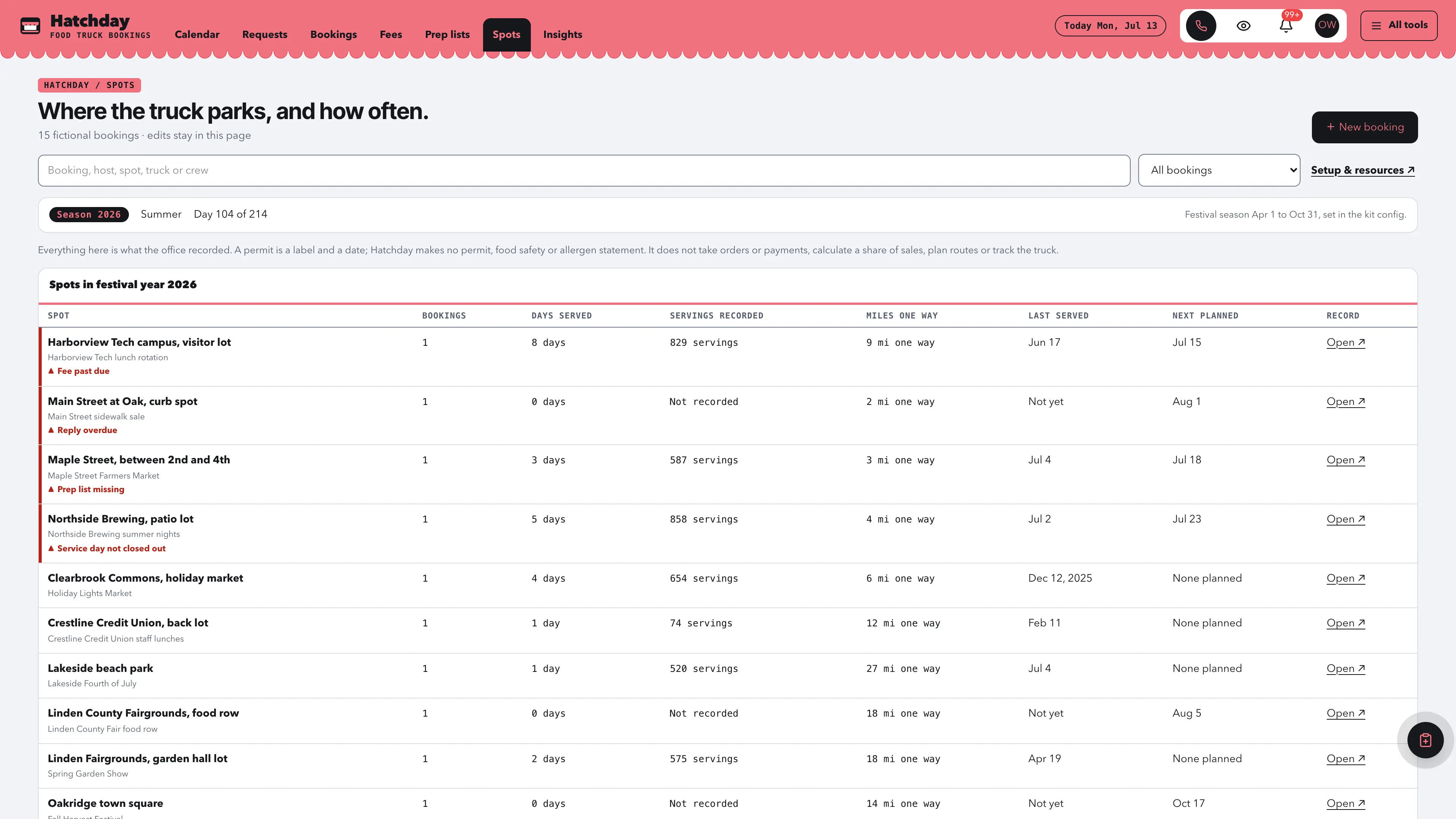Expand the All bookings dropdown
Image resolution: width=1456 pixels, height=819 pixels.
coord(1219,170)
